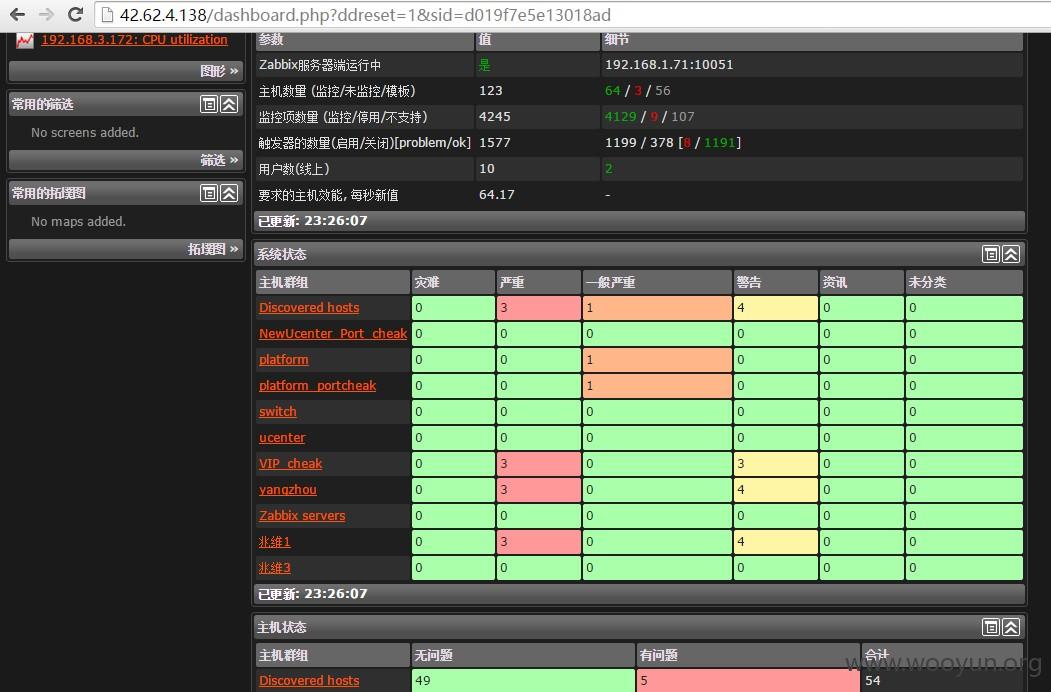
Task: Click server address 192.168.1.71:10051
Action: (x=669, y=65)
